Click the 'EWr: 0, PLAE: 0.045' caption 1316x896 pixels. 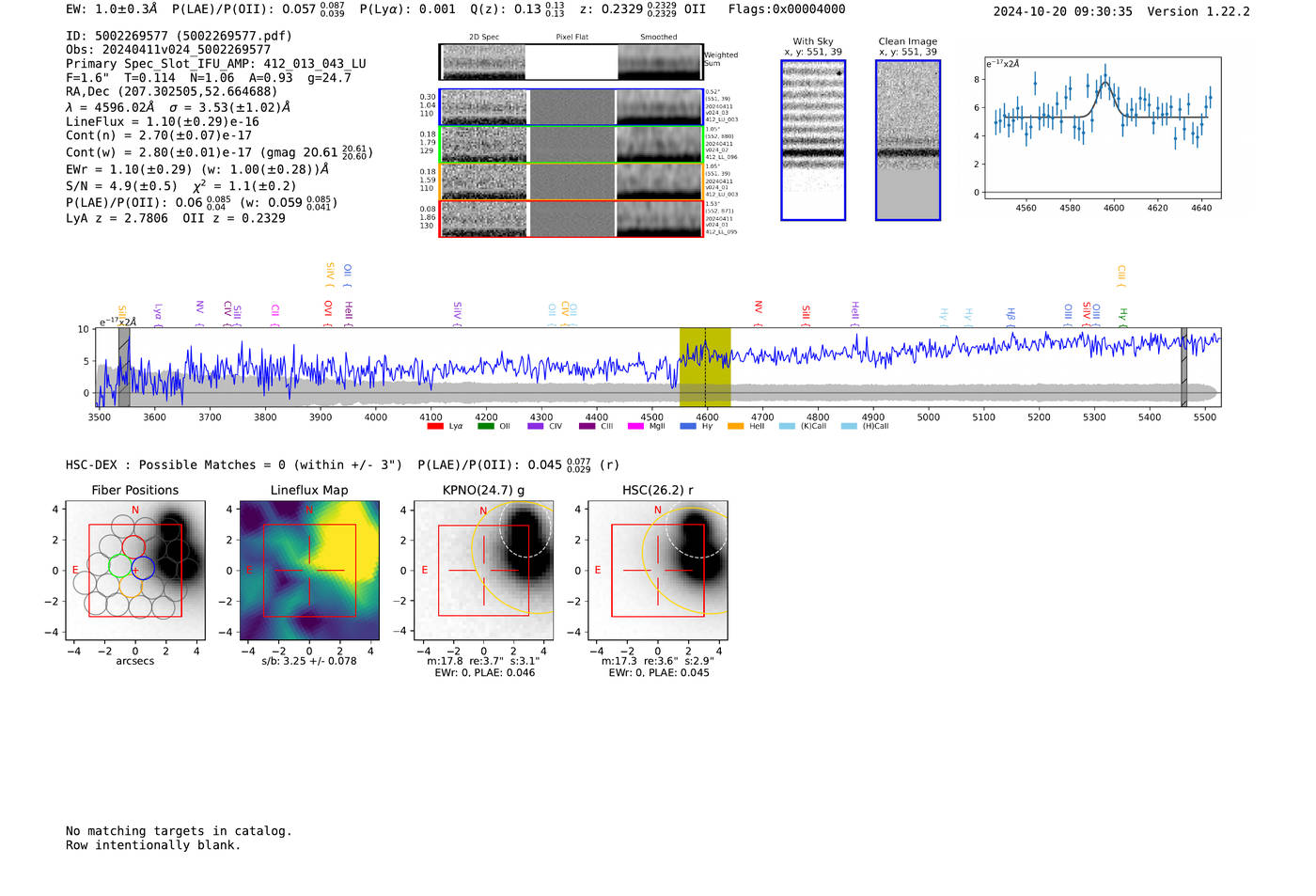click(659, 672)
